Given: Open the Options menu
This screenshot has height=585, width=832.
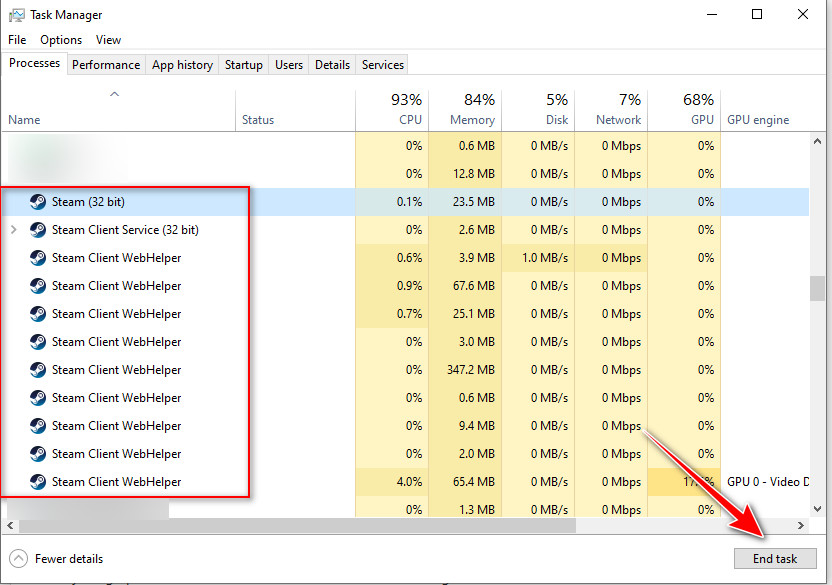Looking at the screenshot, I should (61, 40).
